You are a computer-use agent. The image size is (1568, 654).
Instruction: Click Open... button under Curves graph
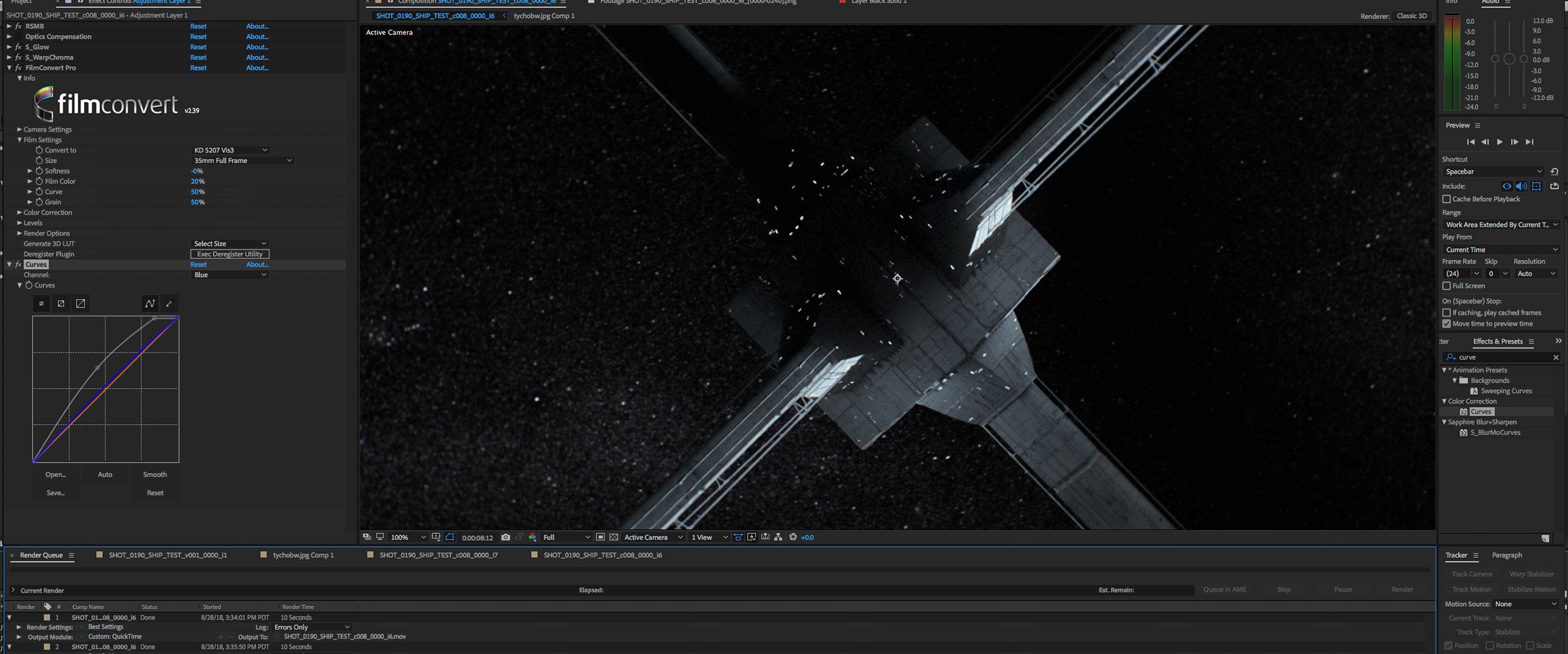point(55,474)
